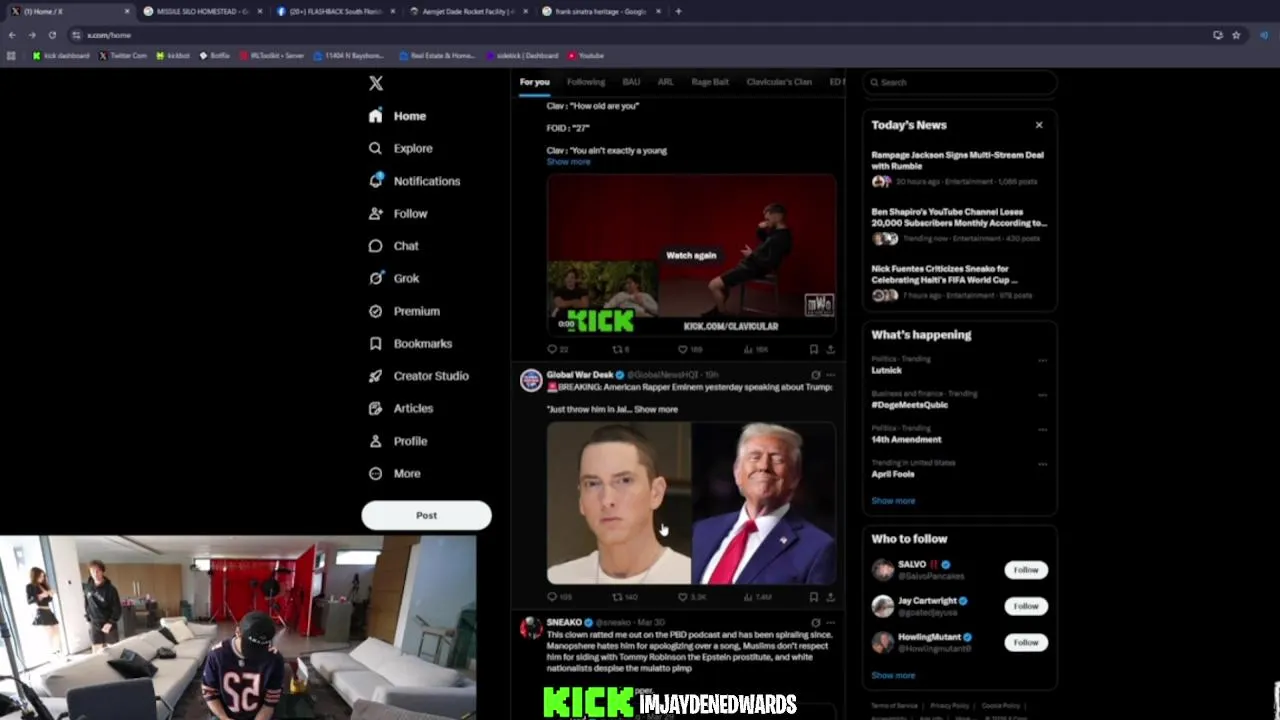
Task: Open SNEAKO's profile avatar
Action: pyautogui.click(x=531, y=627)
